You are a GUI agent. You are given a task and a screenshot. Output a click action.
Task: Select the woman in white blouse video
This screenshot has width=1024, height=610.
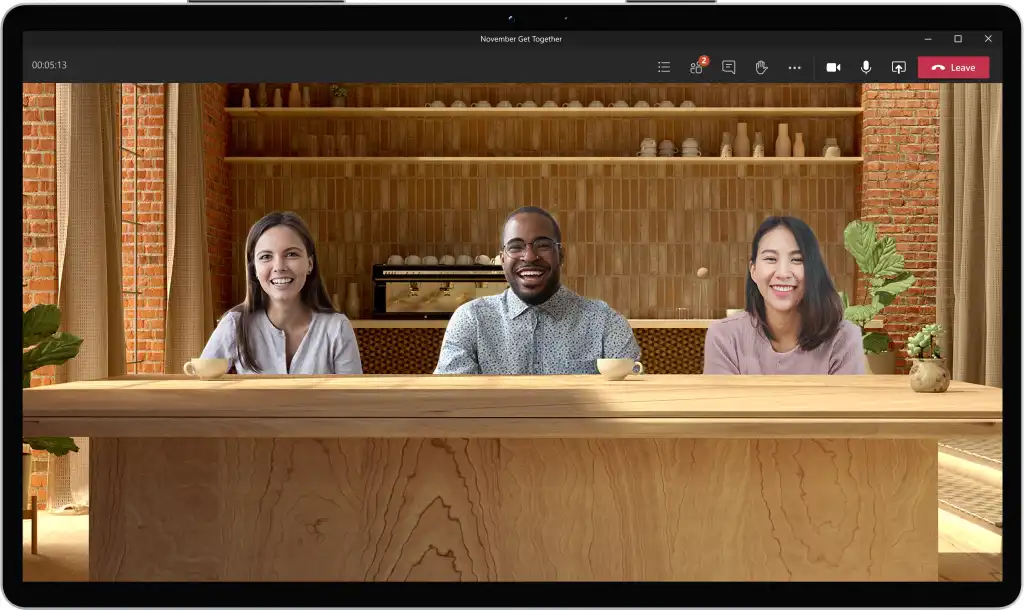coord(281,293)
